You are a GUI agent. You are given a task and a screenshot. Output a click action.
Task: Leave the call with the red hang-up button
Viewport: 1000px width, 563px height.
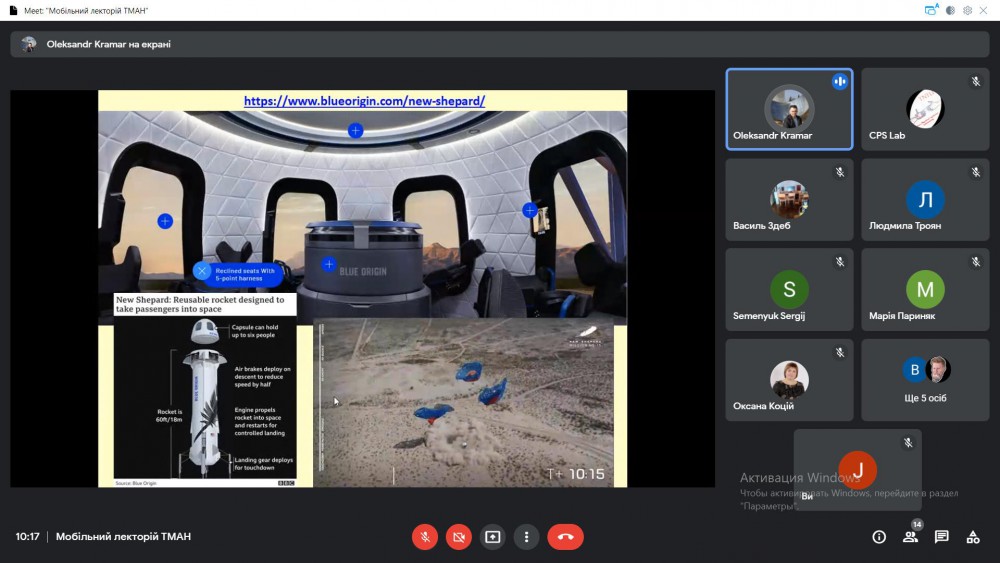point(565,537)
